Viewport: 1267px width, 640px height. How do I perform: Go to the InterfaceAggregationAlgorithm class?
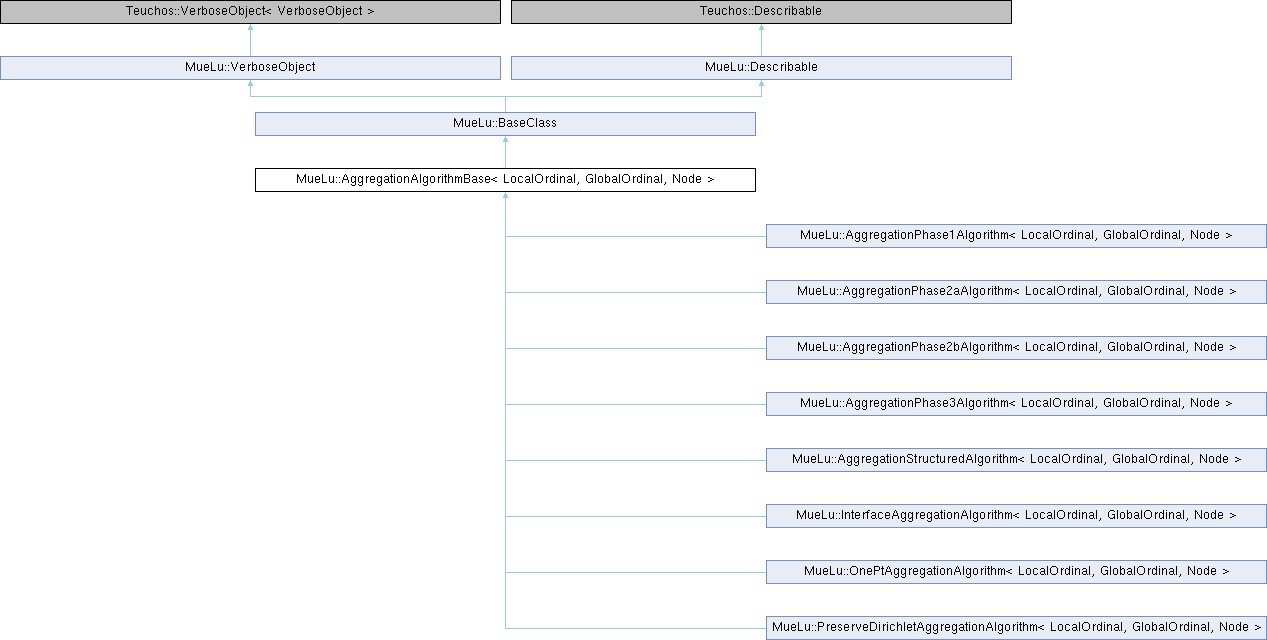point(1016,515)
